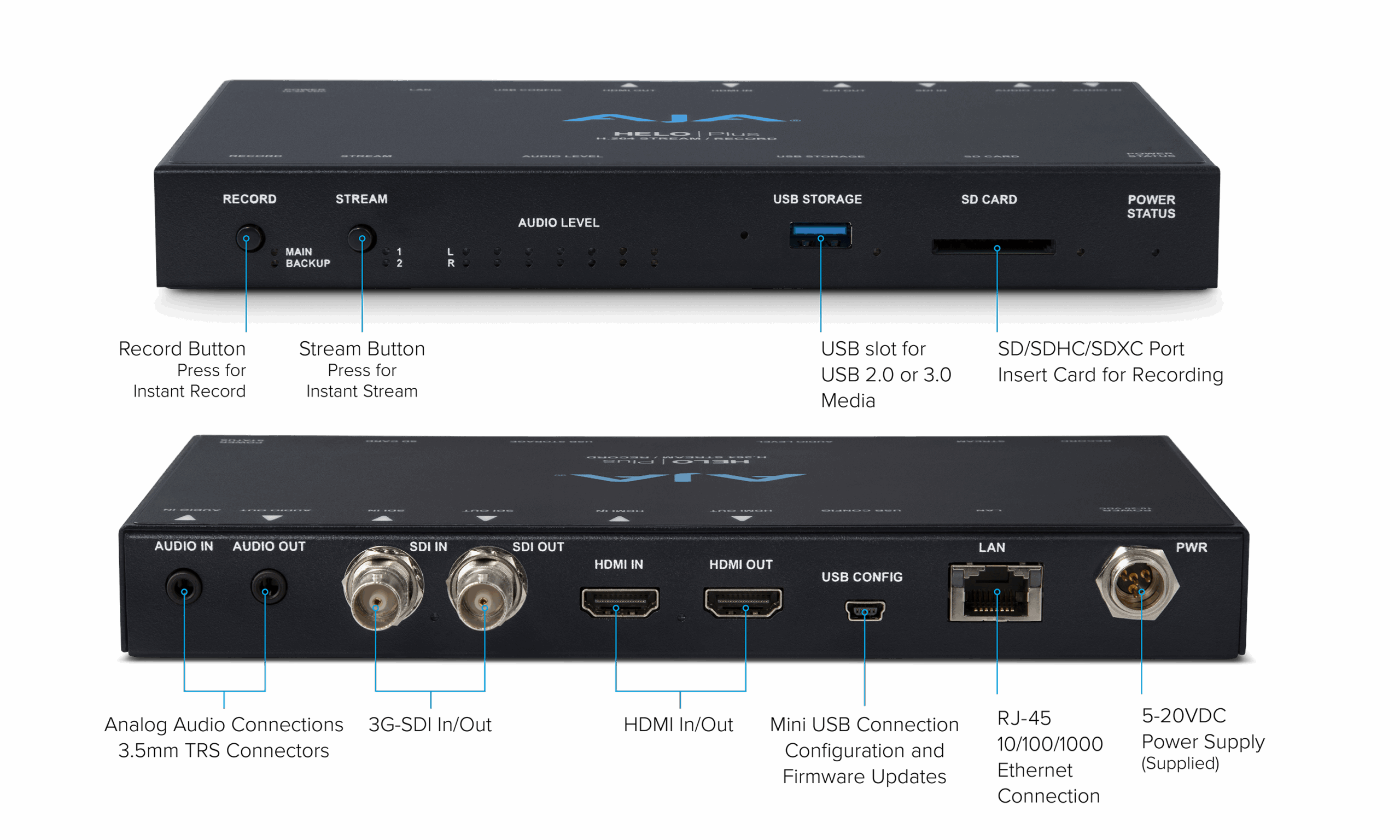Click the SD CARD slot
1400x840 pixels.
pos(993,247)
